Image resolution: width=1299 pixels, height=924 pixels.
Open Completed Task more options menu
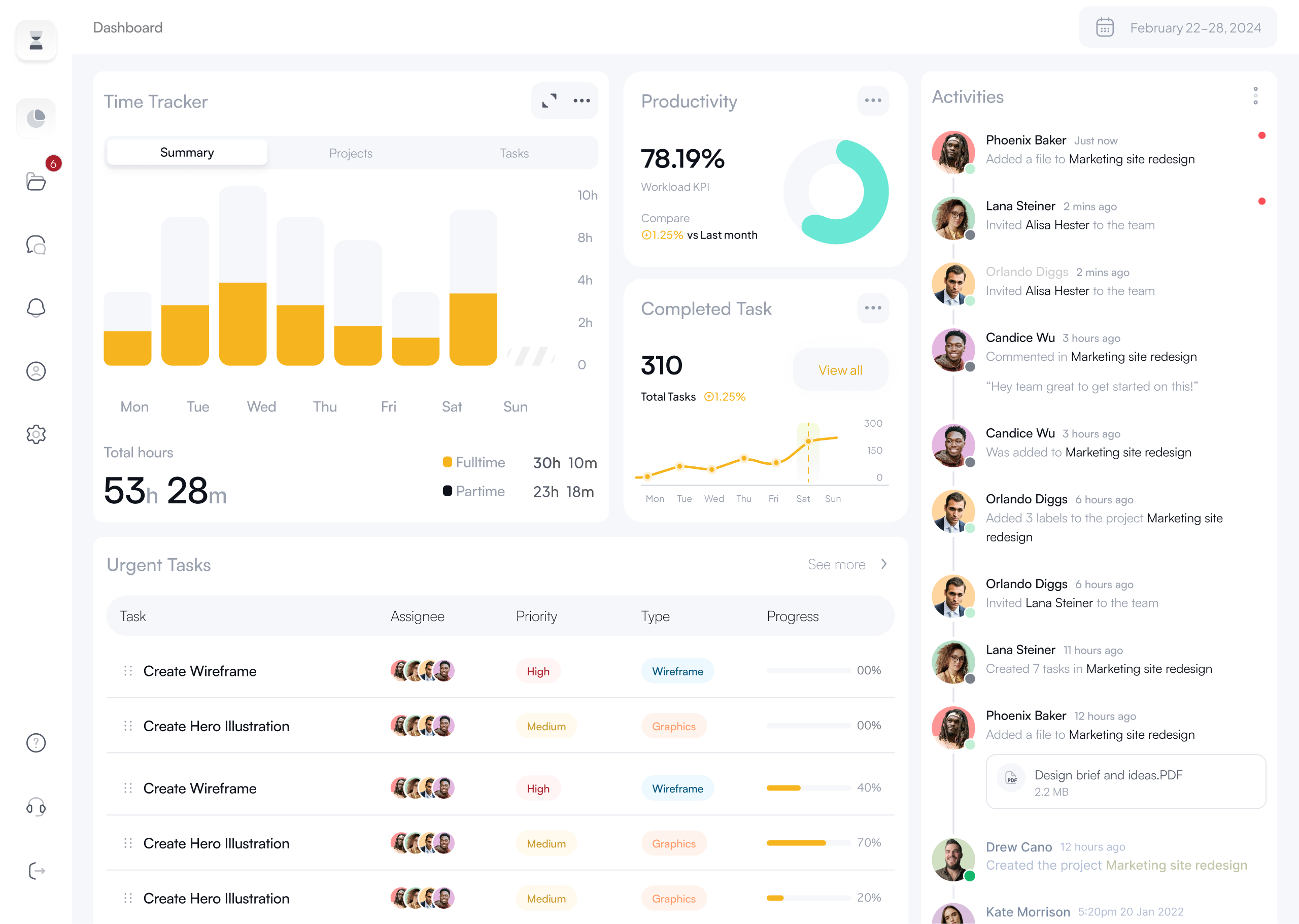click(873, 308)
